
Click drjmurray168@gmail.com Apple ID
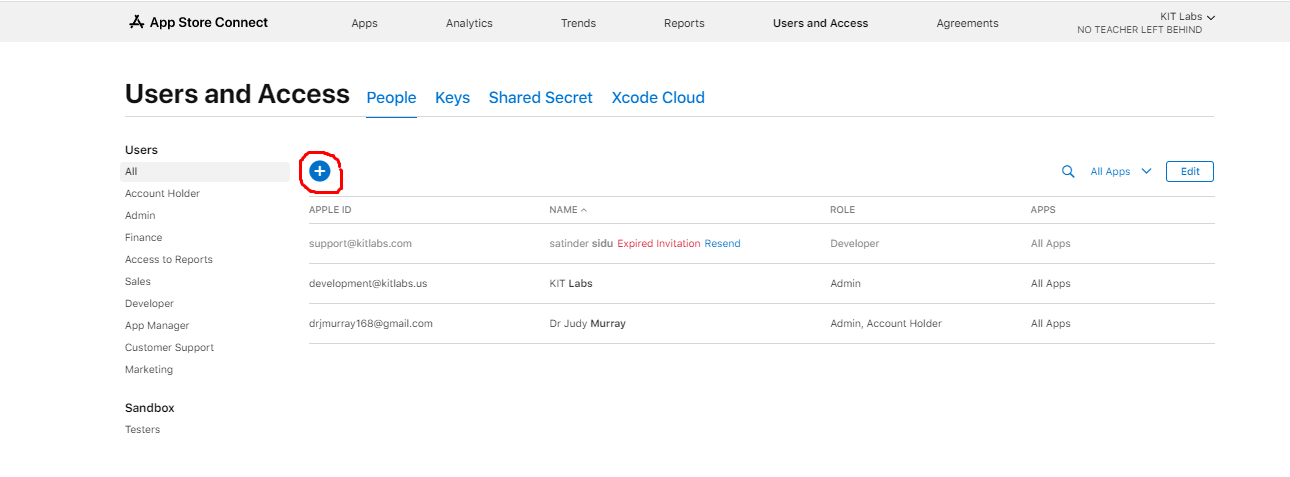click(371, 324)
